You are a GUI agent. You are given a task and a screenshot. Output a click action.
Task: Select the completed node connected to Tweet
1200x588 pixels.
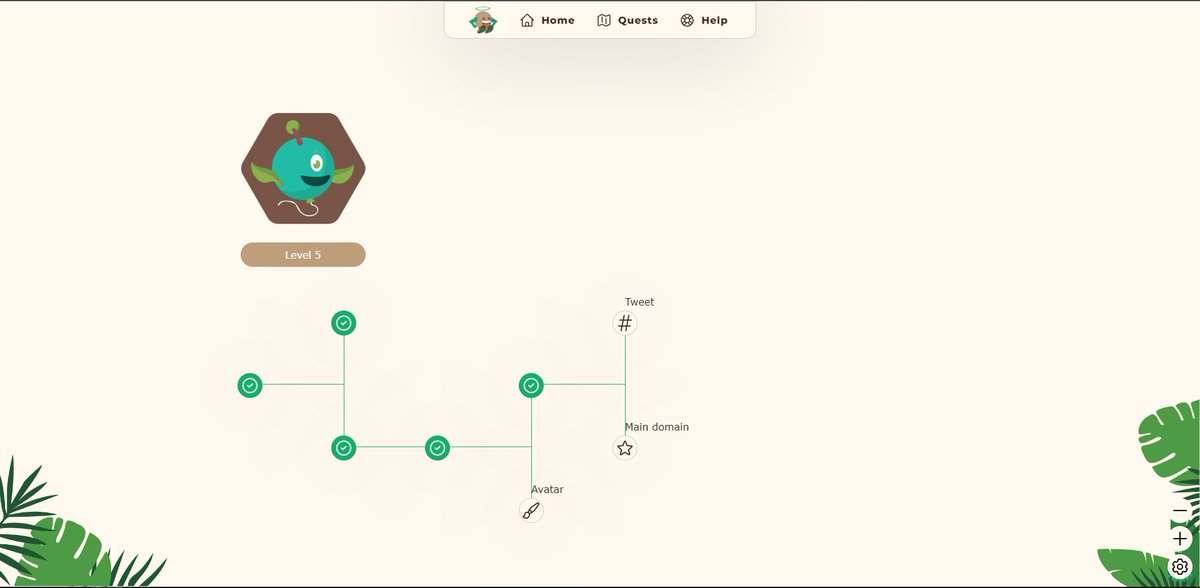[x=531, y=385]
